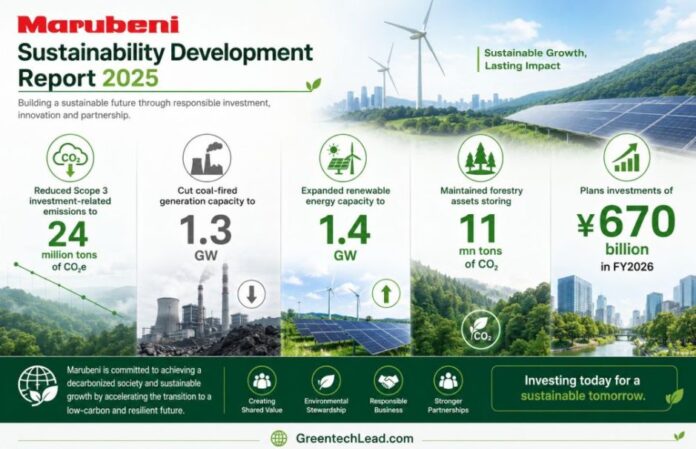Click the CO2 cloud down-arrow icon
This screenshot has height=449, width=696.
click(x=70, y=158)
